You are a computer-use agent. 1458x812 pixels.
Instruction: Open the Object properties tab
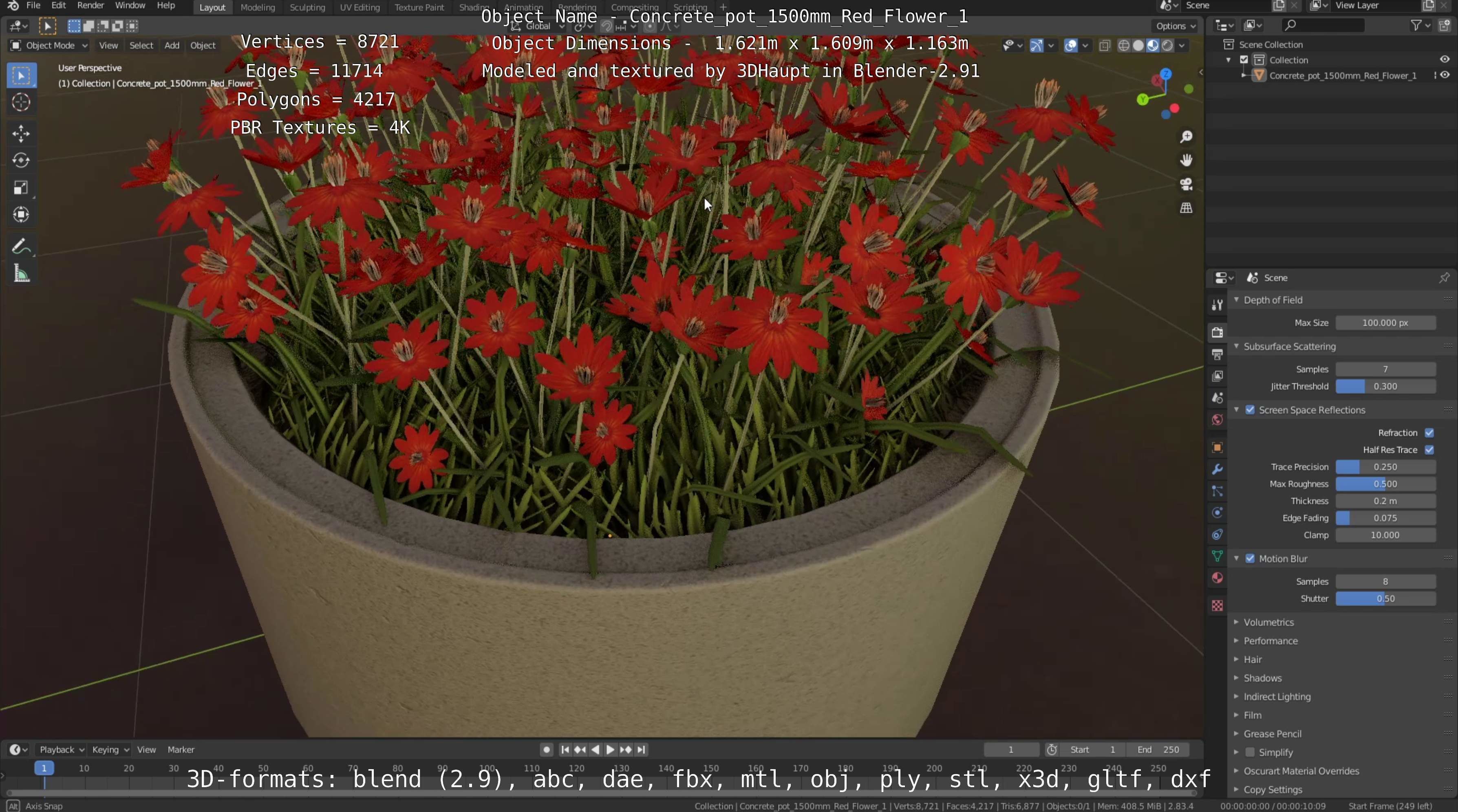pos(1217,448)
